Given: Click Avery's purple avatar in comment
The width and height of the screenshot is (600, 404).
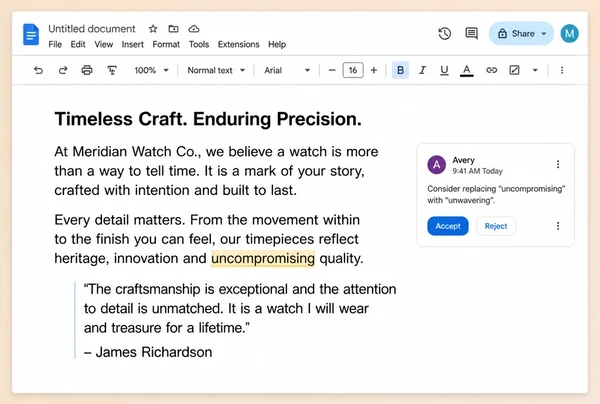Looking at the screenshot, I should pos(436,165).
